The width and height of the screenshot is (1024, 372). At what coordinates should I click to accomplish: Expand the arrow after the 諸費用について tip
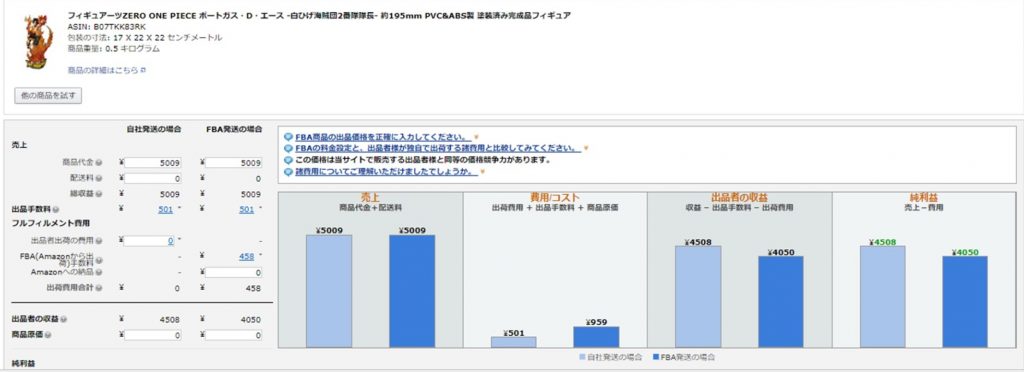pos(483,172)
